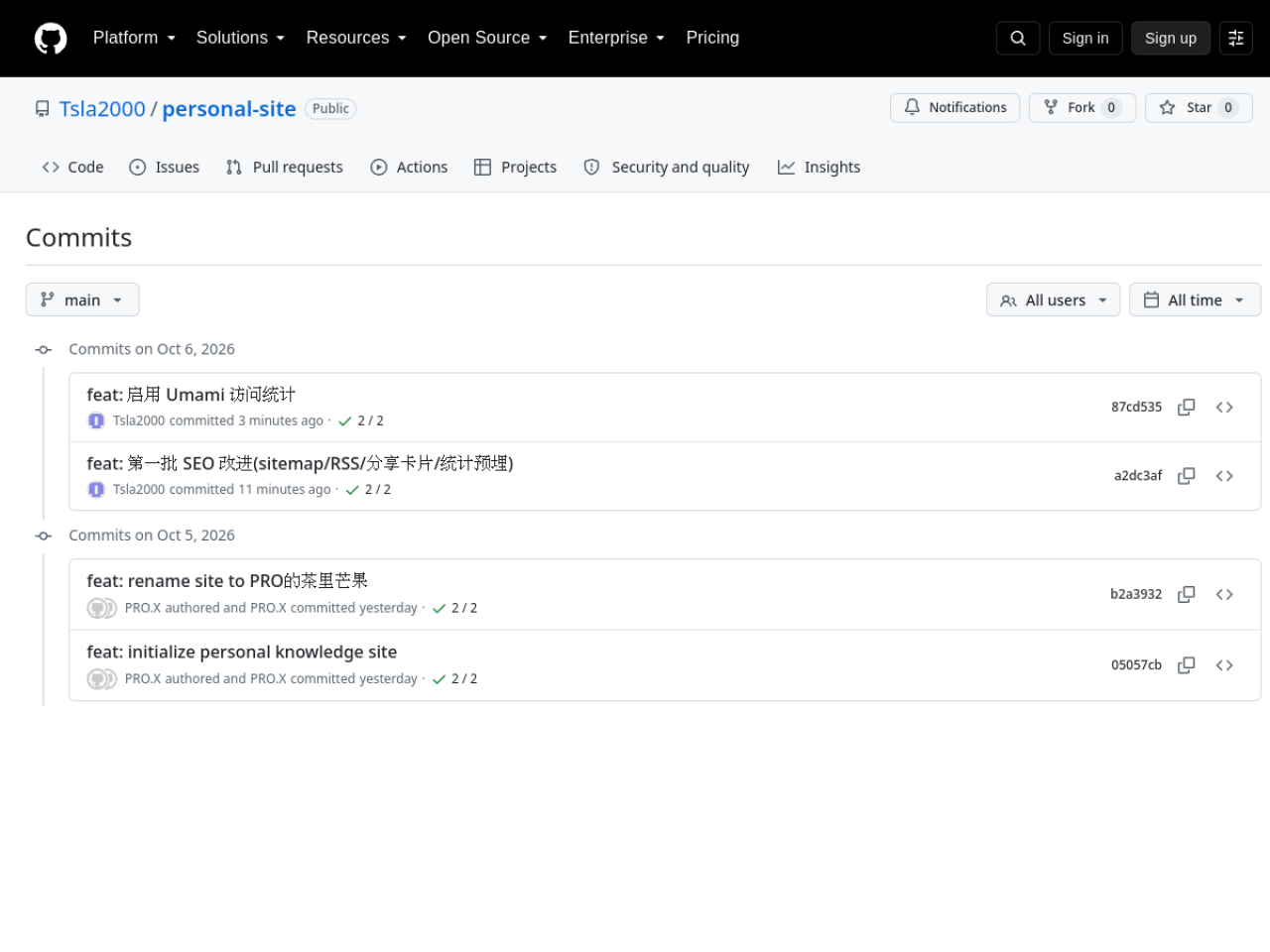Click the Pricing link

point(712,38)
